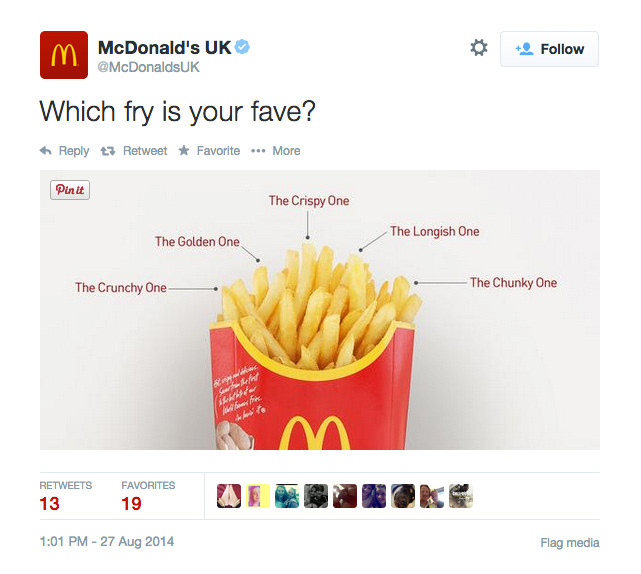
Task: View the 13 retweets count
Action: 49,504
